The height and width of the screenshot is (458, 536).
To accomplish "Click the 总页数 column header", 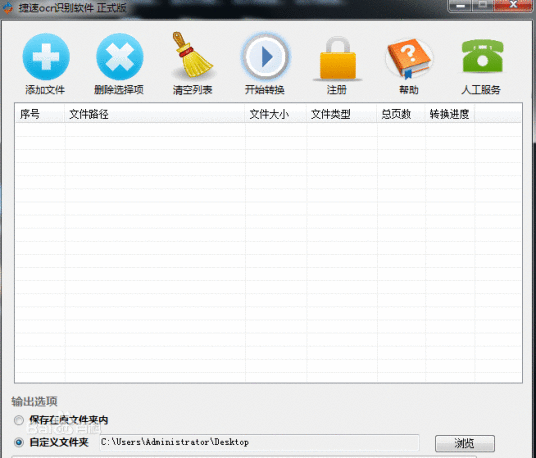I will (x=401, y=114).
